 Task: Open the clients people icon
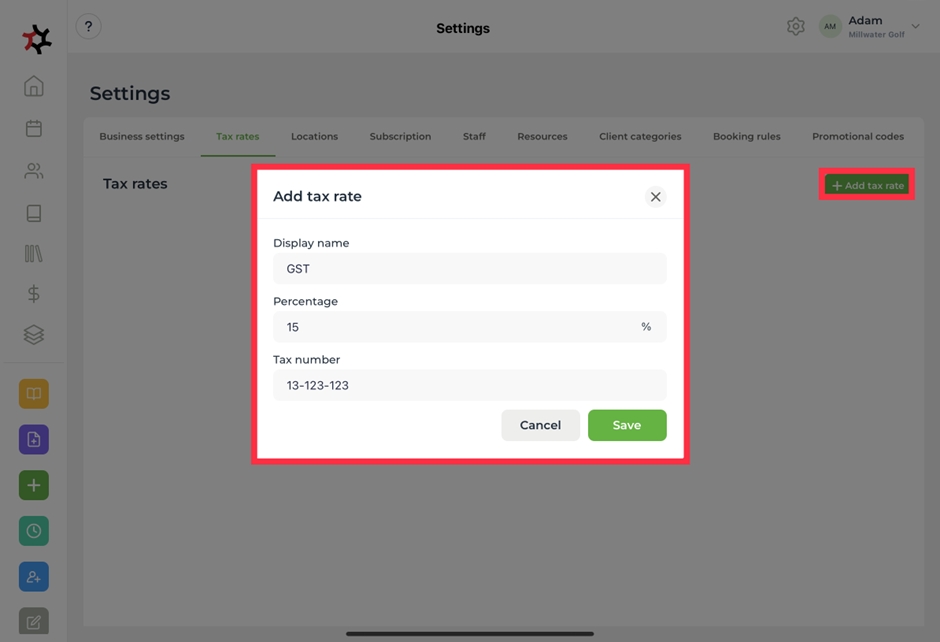click(x=34, y=171)
